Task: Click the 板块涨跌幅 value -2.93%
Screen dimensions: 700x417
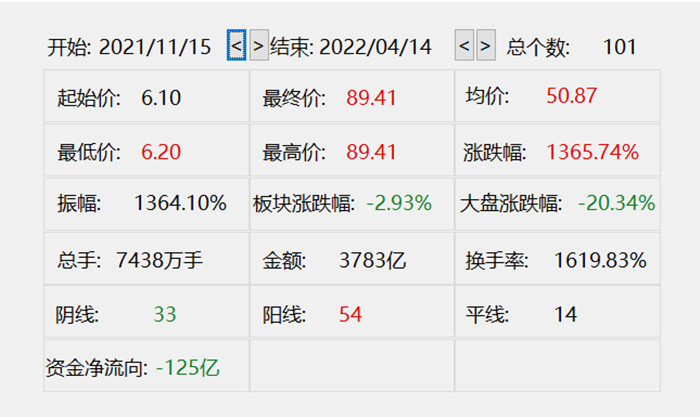Action: coord(398,204)
